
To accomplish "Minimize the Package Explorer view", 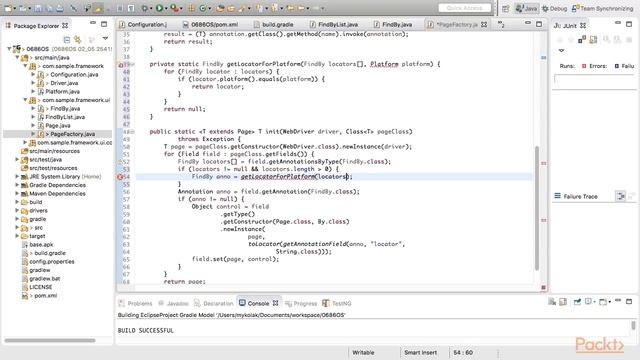I will coord(93,23).
